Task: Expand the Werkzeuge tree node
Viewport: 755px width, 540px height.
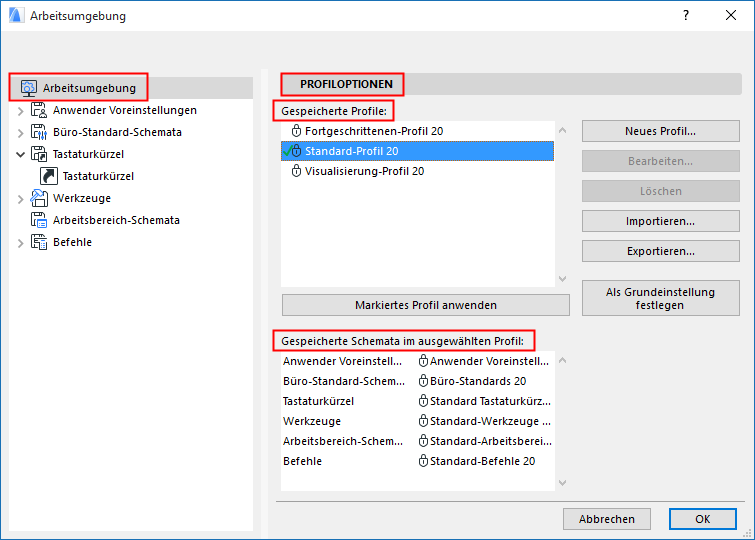Action: tap(20, 198)
